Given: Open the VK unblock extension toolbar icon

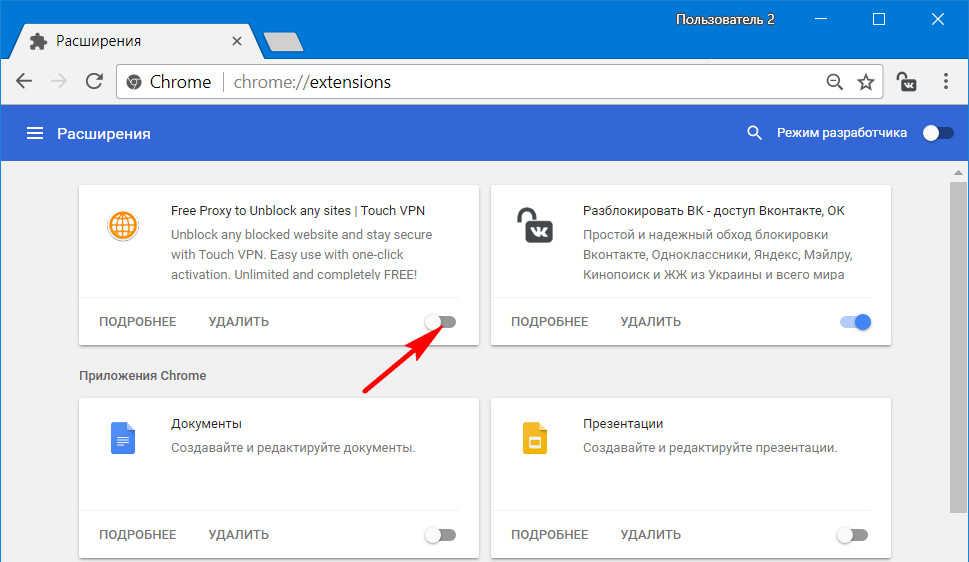Looking at the screenshot, I should [x=907, y=82].
